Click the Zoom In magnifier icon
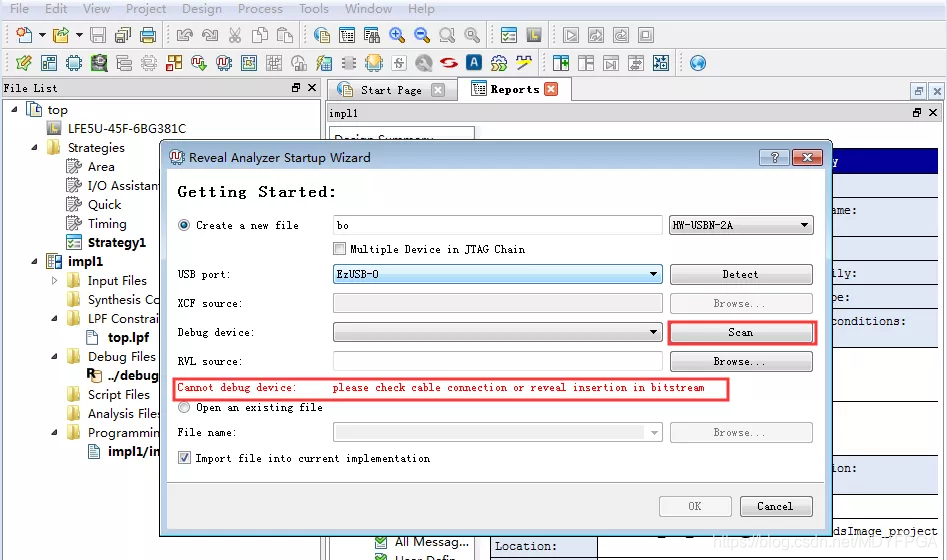The height and width of the screenshot is (560, 947). coord(397,35)
